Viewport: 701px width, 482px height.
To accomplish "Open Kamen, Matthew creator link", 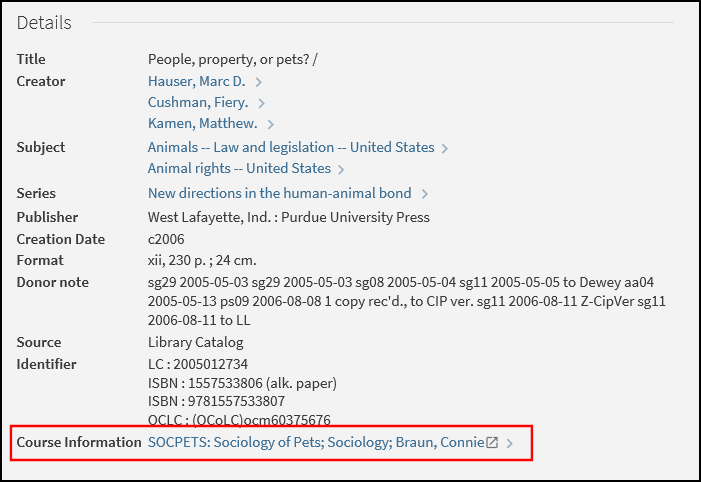I will click(x=202, y=123).
